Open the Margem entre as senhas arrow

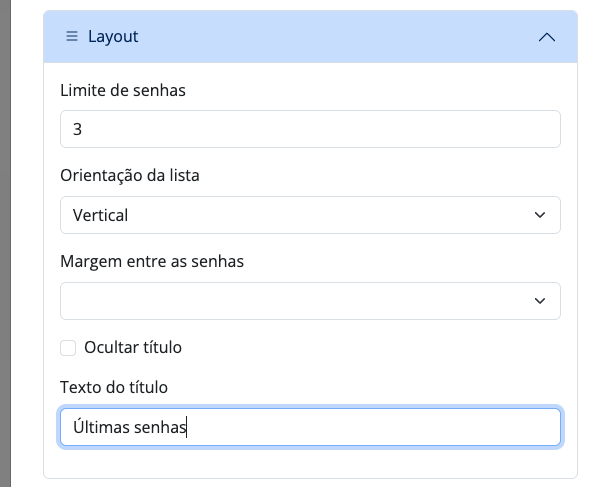pyautogui.click(x=540, y=301)
